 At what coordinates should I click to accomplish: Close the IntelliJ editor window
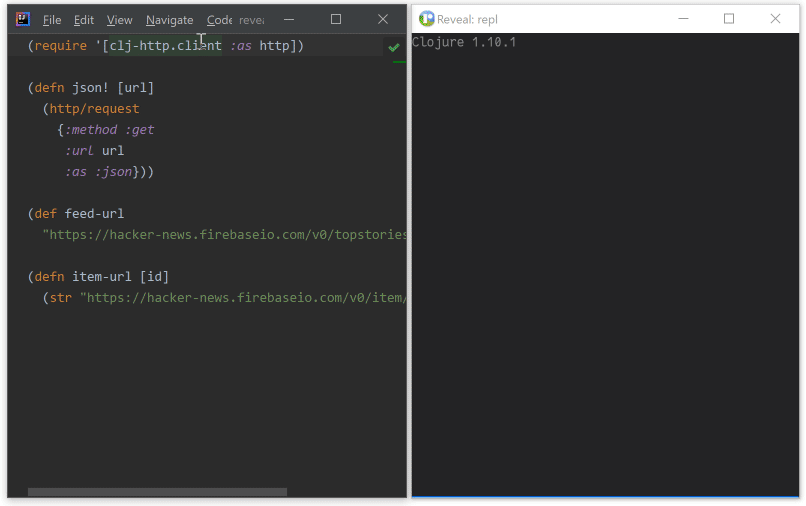click(383, 20)
